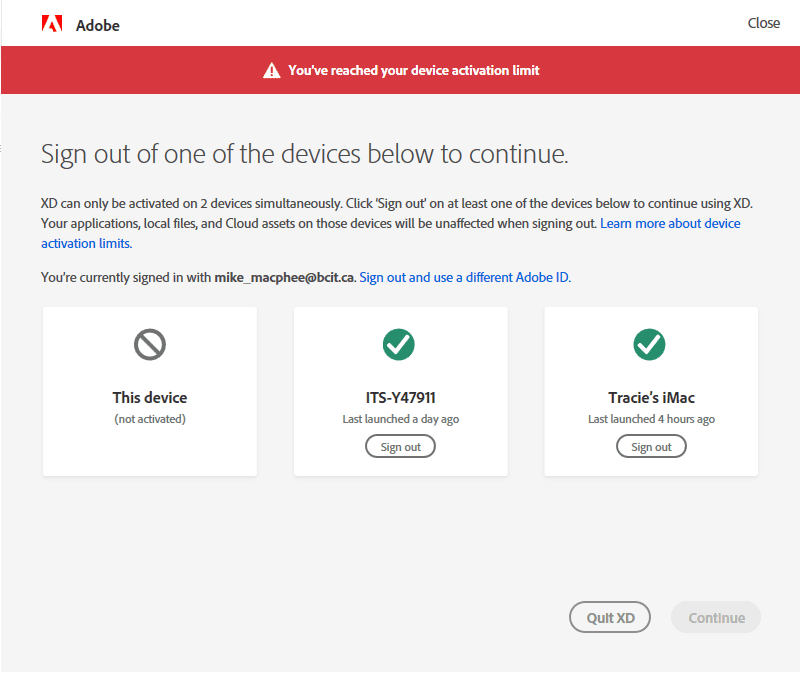Click the Tracie's iMac device name
This screenshot has width=800, height=676.
pyautogui.click(x=651, y=397)
